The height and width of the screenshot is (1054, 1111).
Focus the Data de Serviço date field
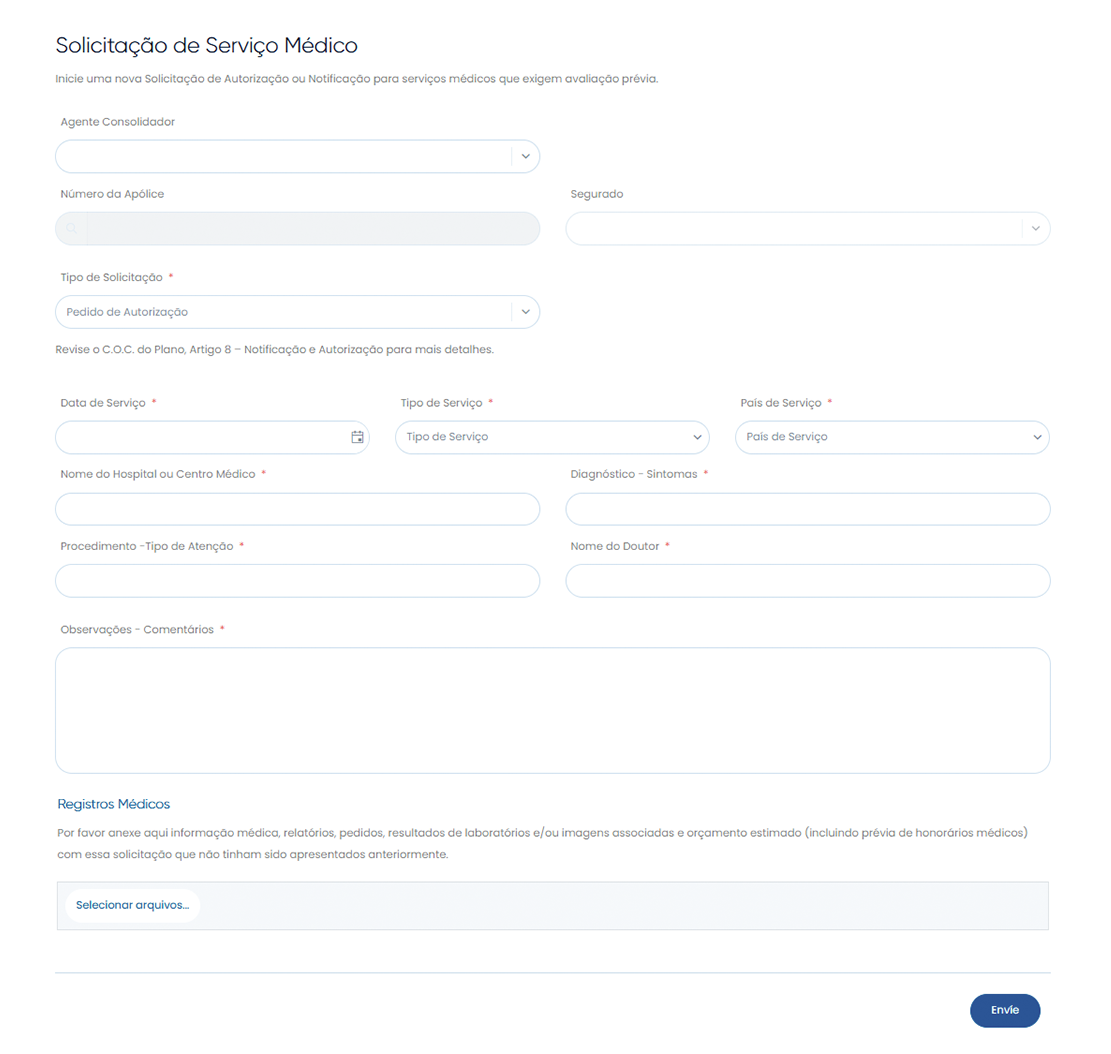pos(200,437)
